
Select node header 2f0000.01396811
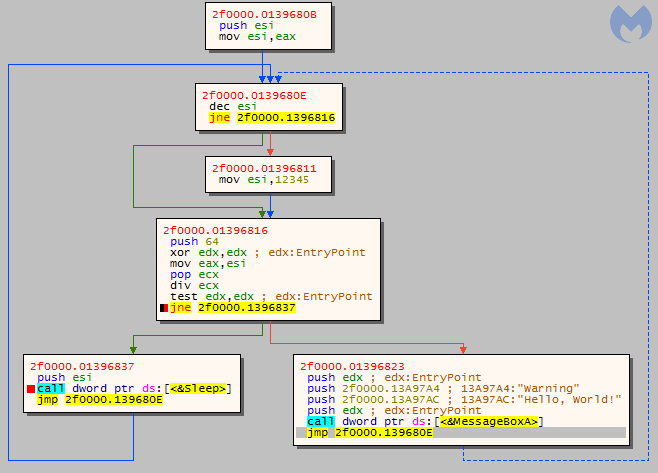point(258,168)
